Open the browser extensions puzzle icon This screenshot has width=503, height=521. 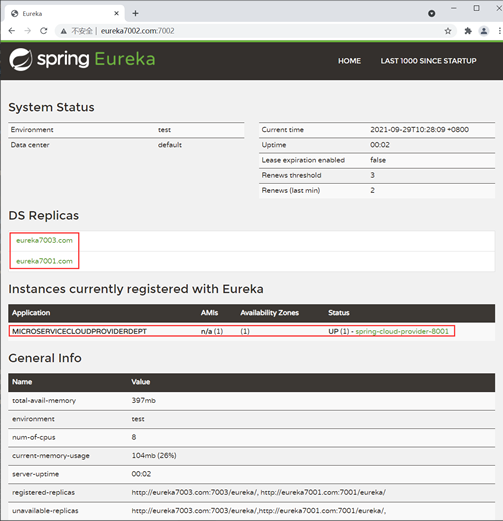click(x=468, y=31)
